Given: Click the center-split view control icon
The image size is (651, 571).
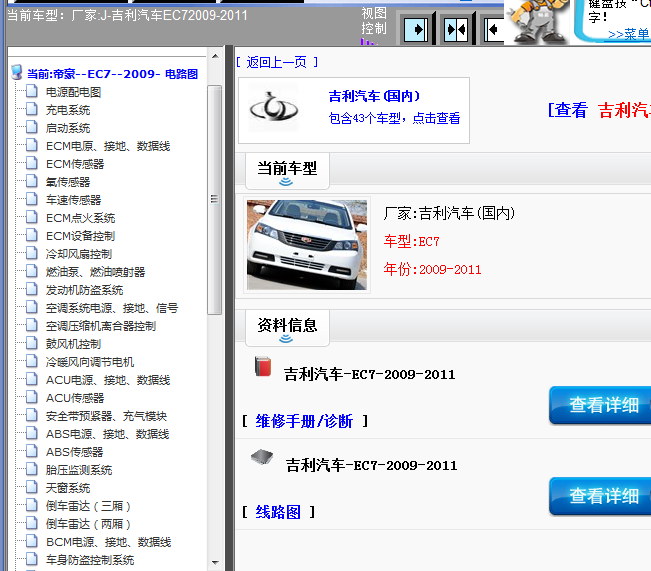Looking at the screenshot, I should (455, 30).
